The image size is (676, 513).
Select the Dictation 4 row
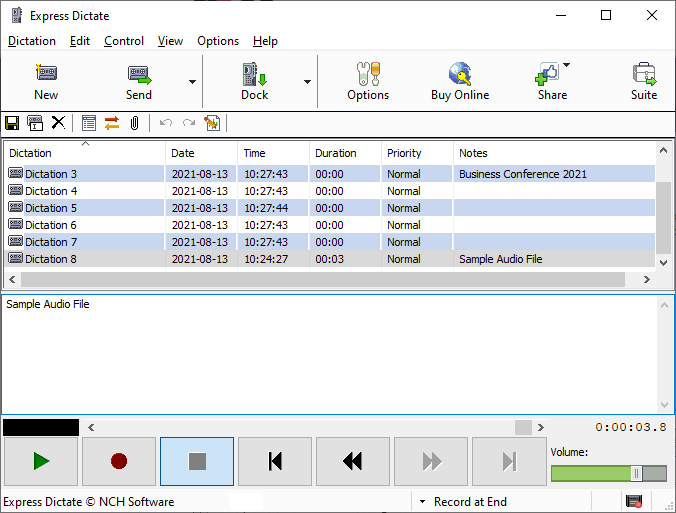point(330,191)
